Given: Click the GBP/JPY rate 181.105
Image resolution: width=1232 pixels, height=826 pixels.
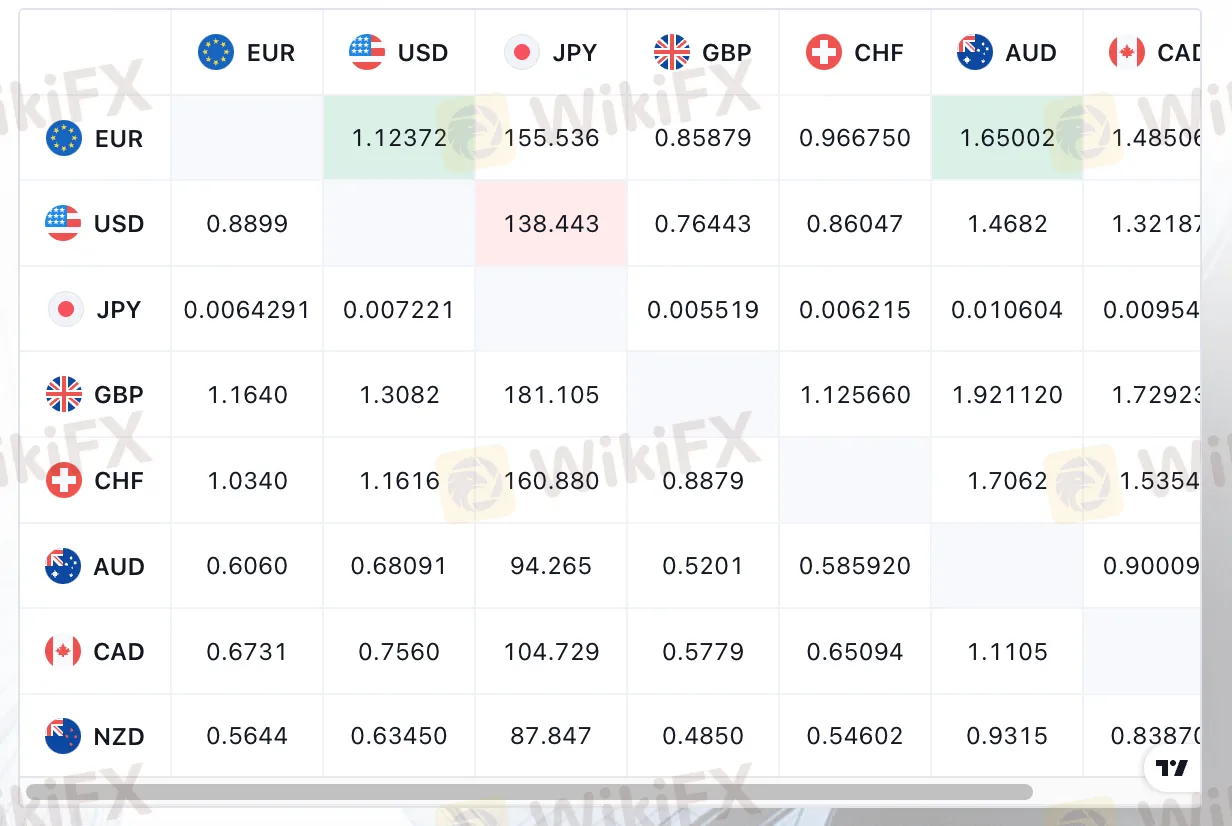Looking at the screenshot, I should click(551, 395).
